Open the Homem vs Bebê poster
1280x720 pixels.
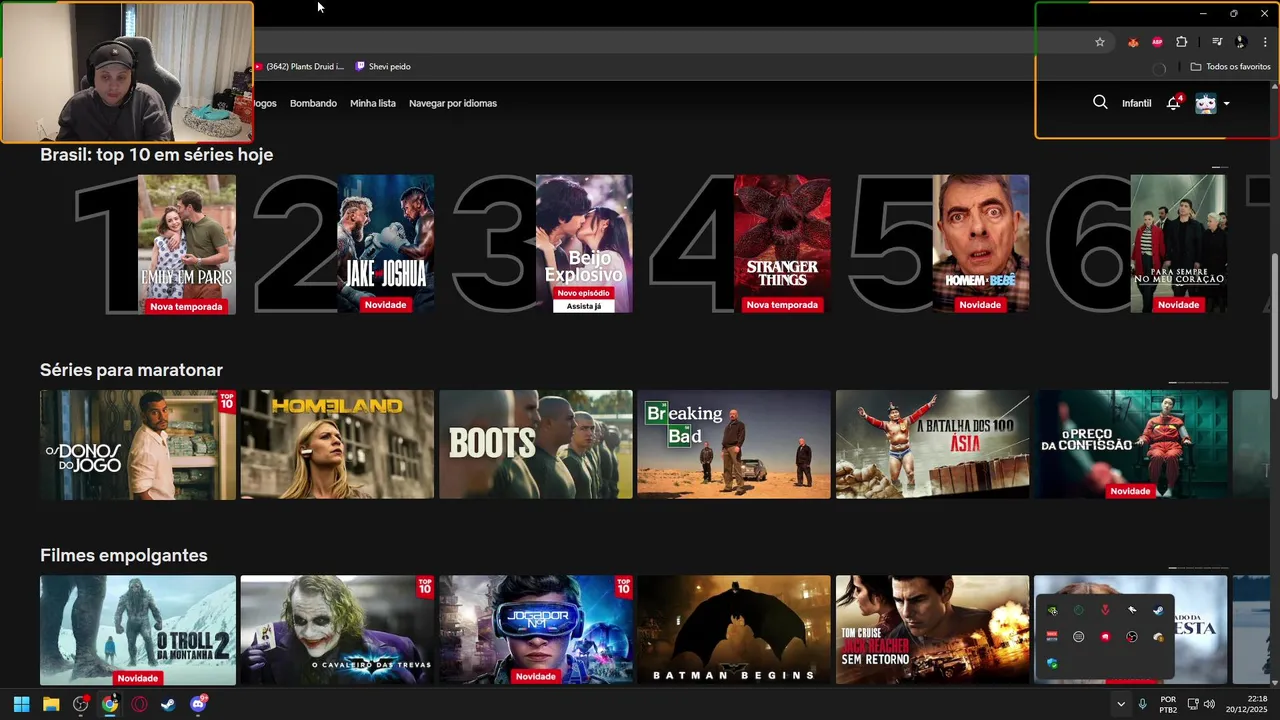[980, 244]
